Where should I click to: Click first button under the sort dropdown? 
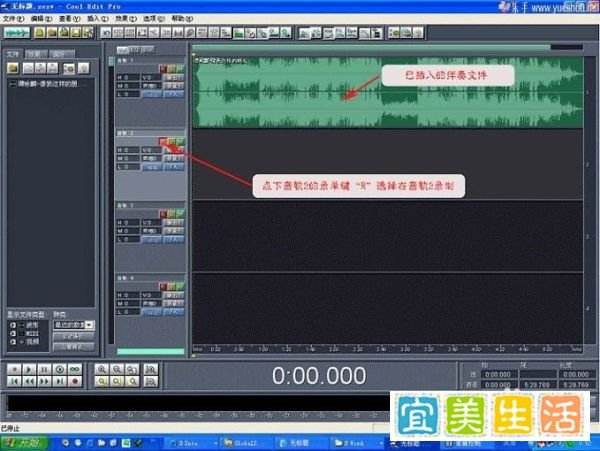73,337
